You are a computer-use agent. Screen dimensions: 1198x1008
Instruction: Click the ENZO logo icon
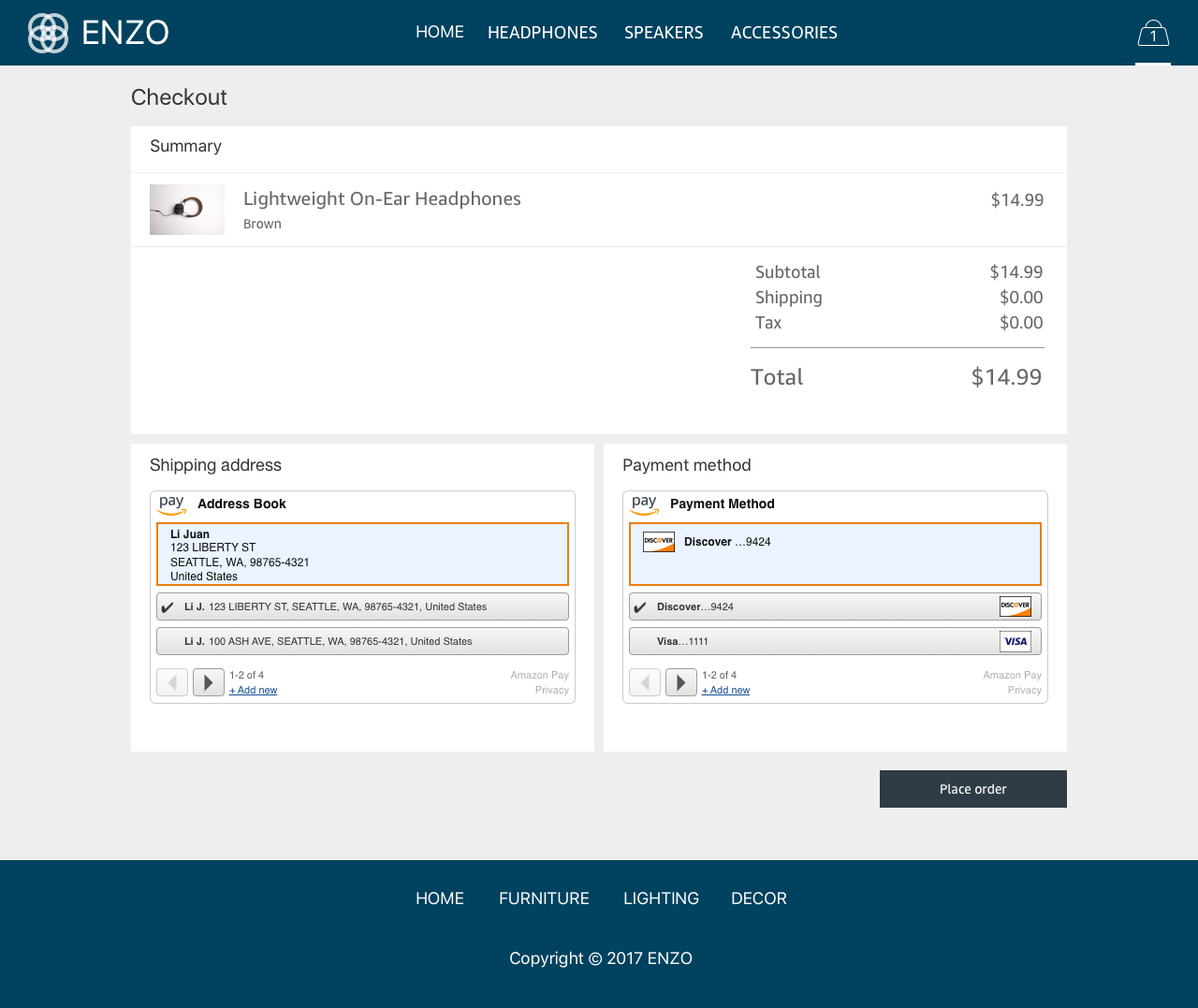click(x=48, y=33)
